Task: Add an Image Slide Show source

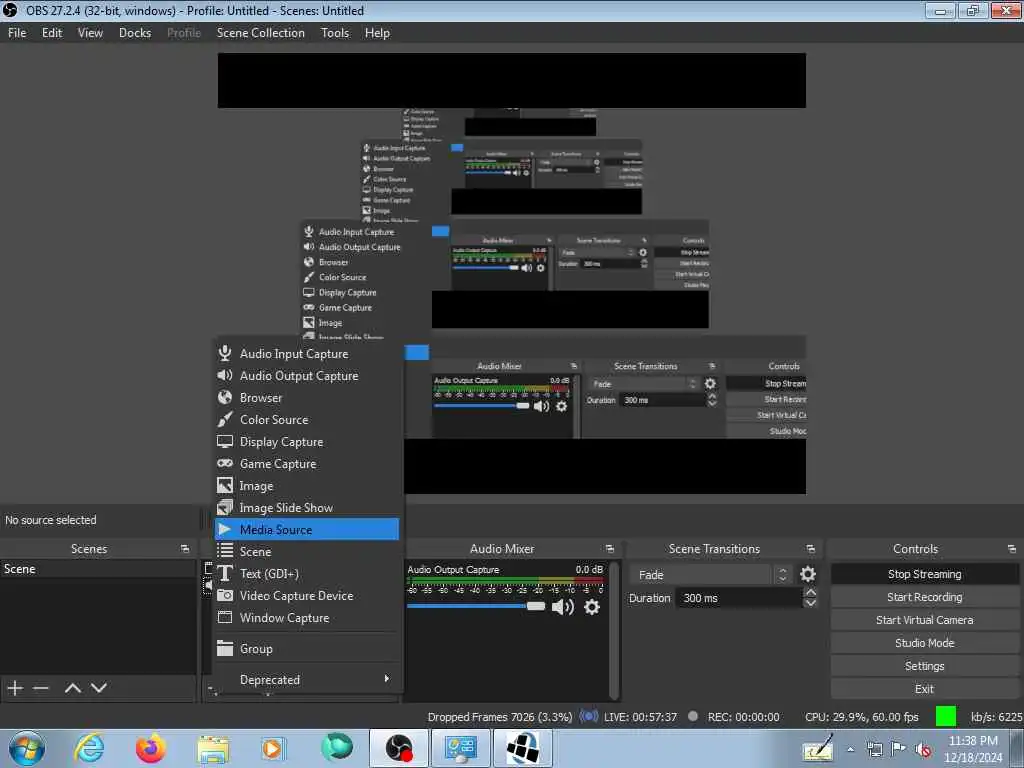Action: (x=307, y=507)
